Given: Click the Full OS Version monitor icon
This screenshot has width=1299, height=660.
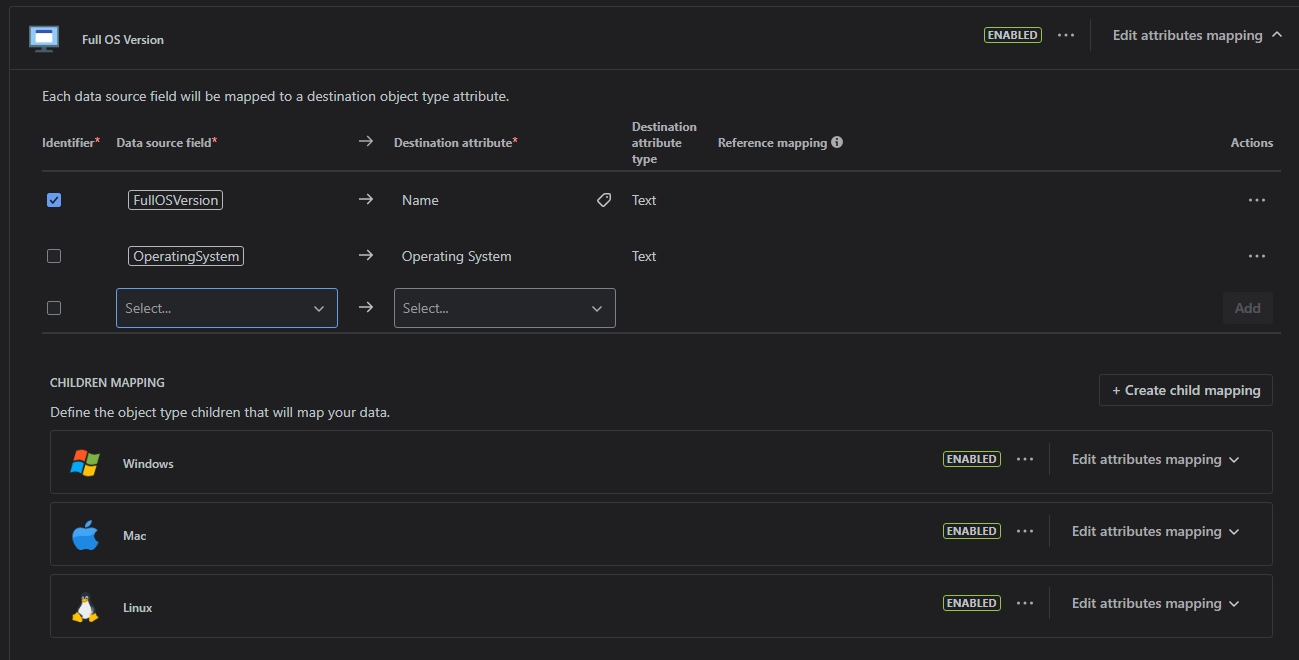Looking at the screenshot, I should pos(43,37).
